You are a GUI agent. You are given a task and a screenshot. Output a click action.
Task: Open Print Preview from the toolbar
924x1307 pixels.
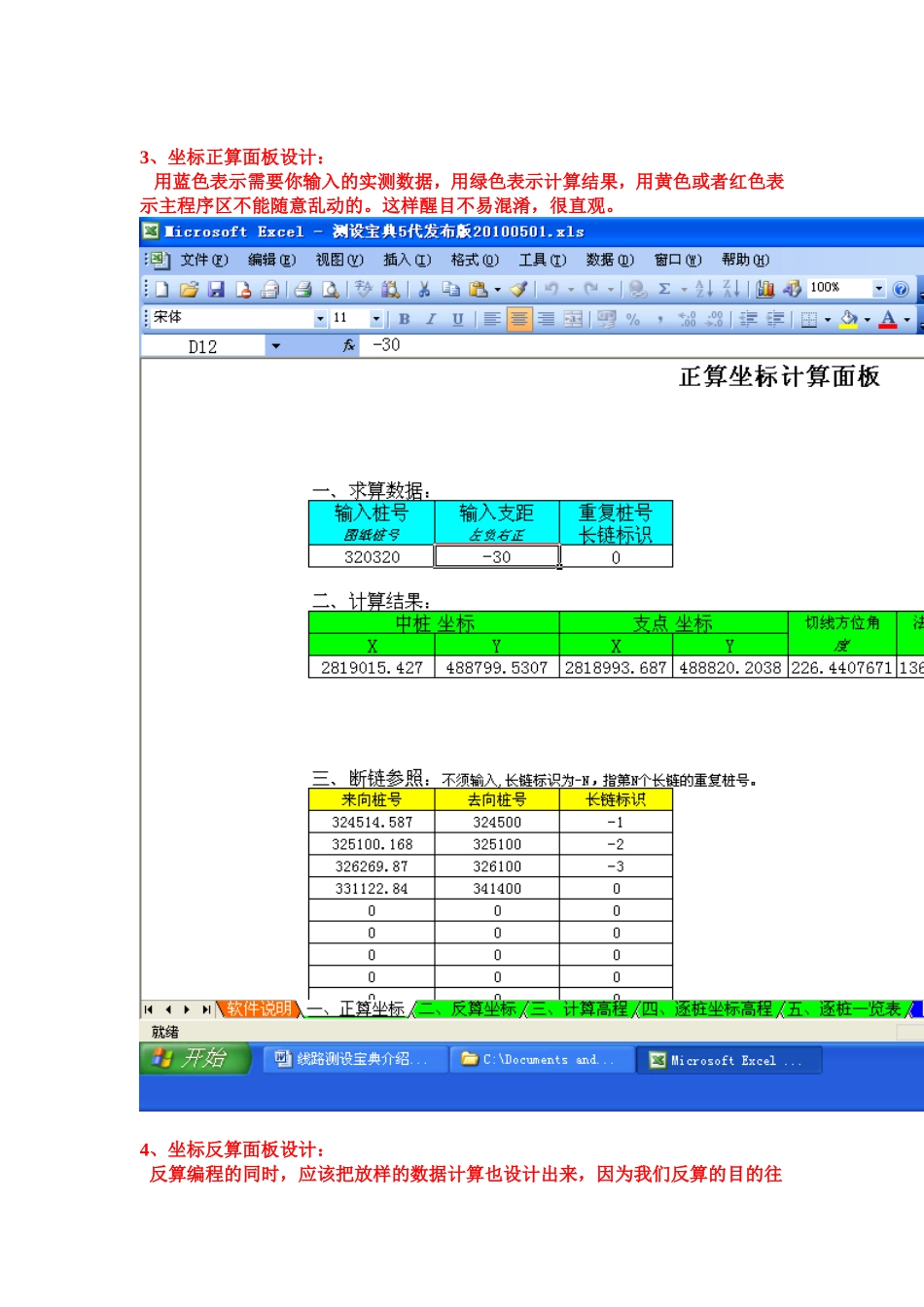331,289
